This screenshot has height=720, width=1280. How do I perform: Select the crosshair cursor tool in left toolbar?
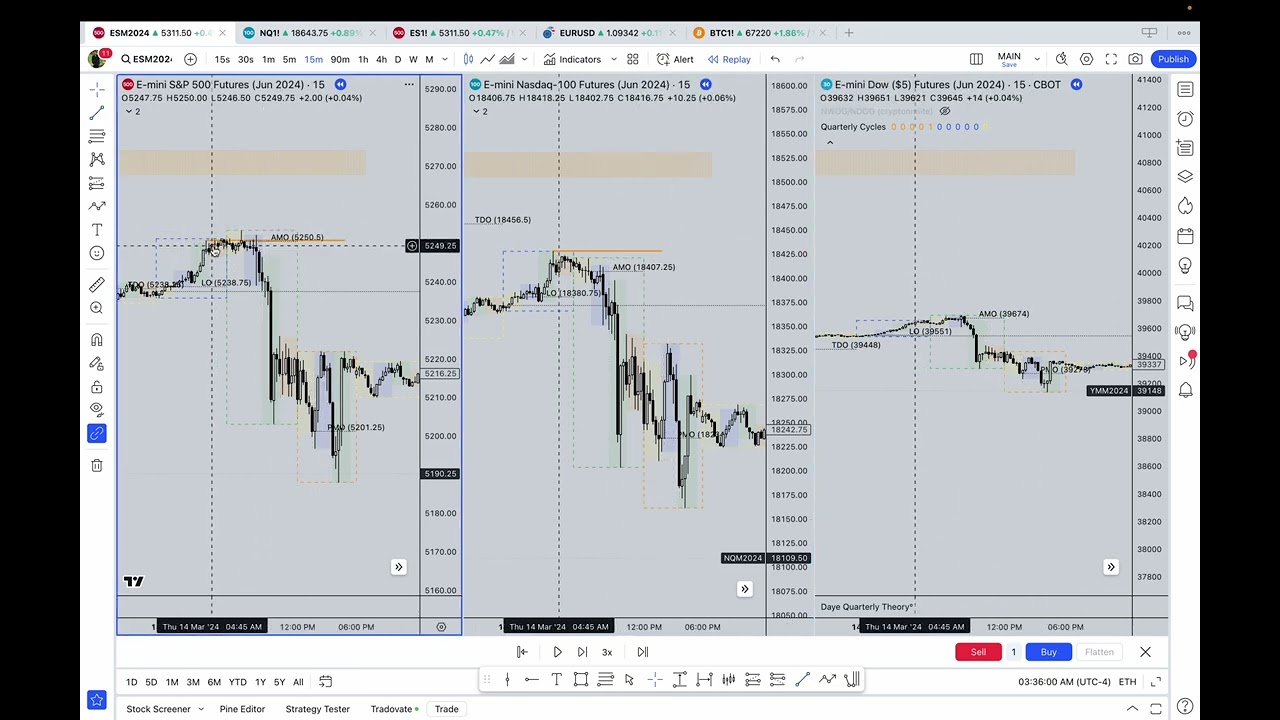97,90
